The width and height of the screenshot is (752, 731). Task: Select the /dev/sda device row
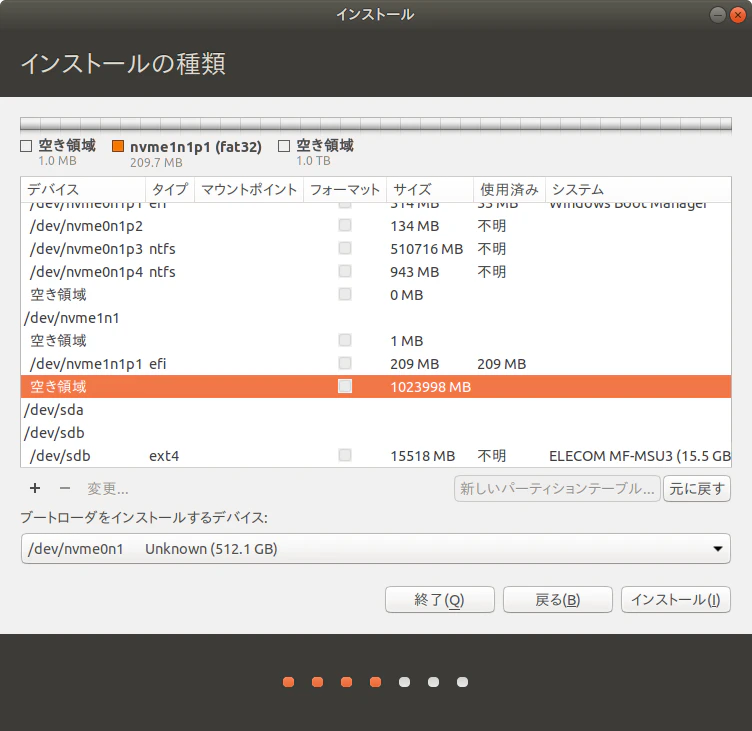click(376, 410)
